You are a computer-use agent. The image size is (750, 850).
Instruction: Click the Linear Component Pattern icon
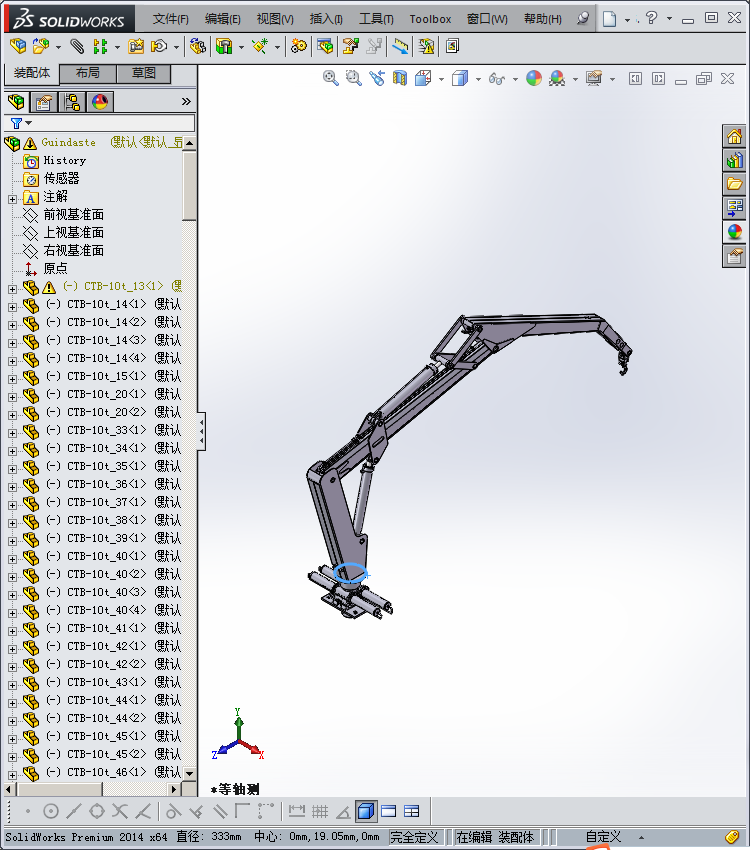click(100, 46)
